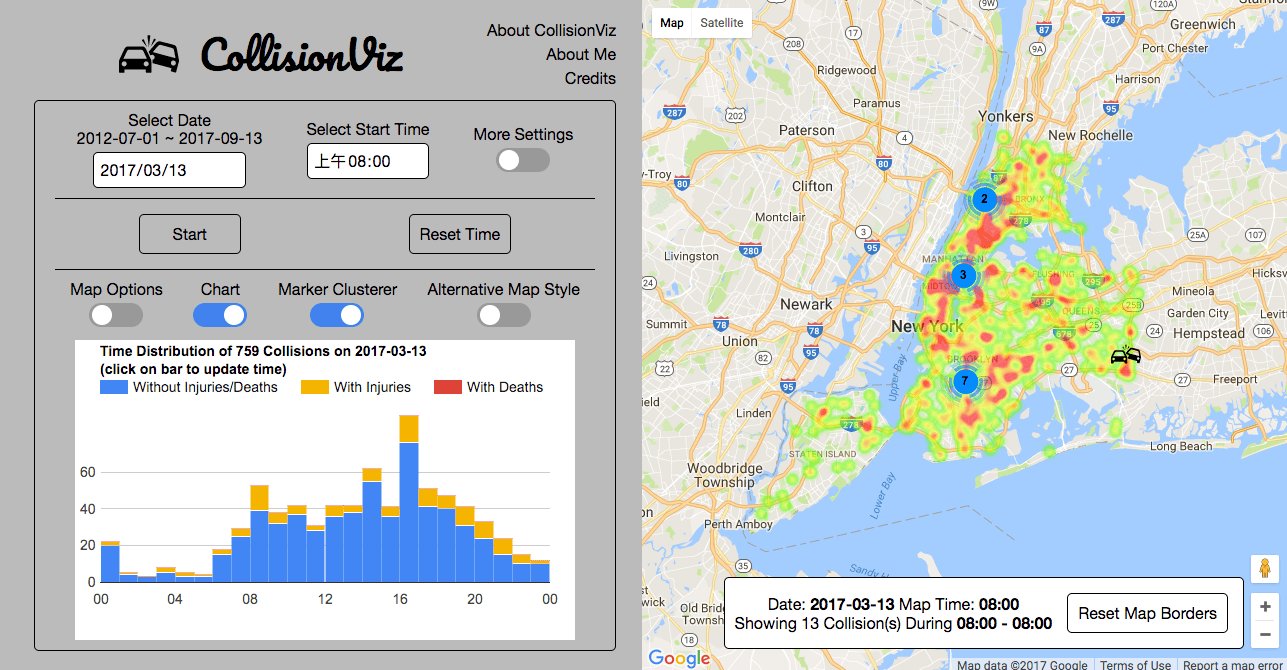
Task: Click the 'New York' city label on map
Action: coord(927,326)
